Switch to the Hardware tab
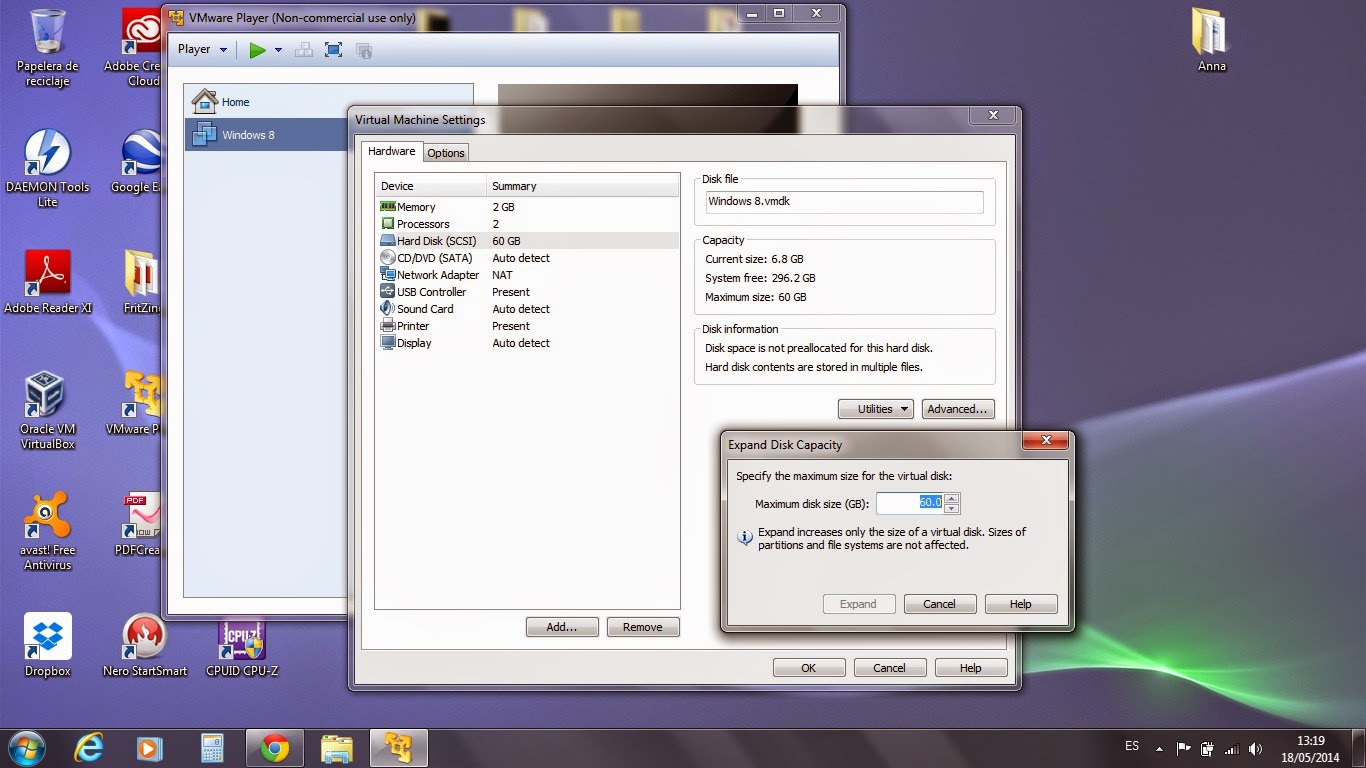This screenshot has width=1366, height=768. click(391, 151)
